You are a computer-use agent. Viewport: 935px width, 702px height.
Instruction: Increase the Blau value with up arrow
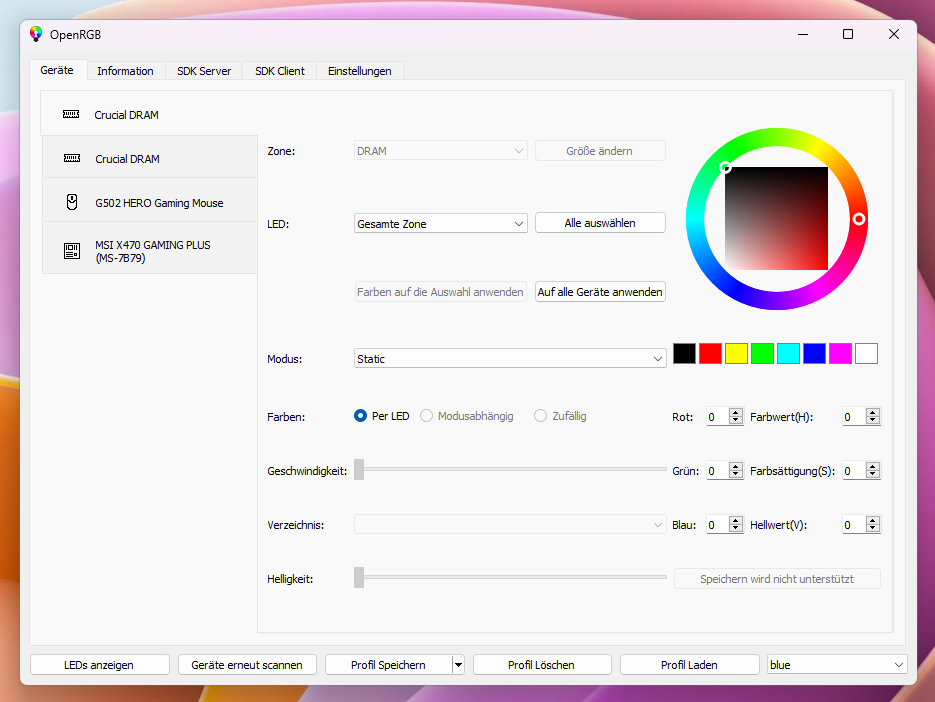pos(736,520)
